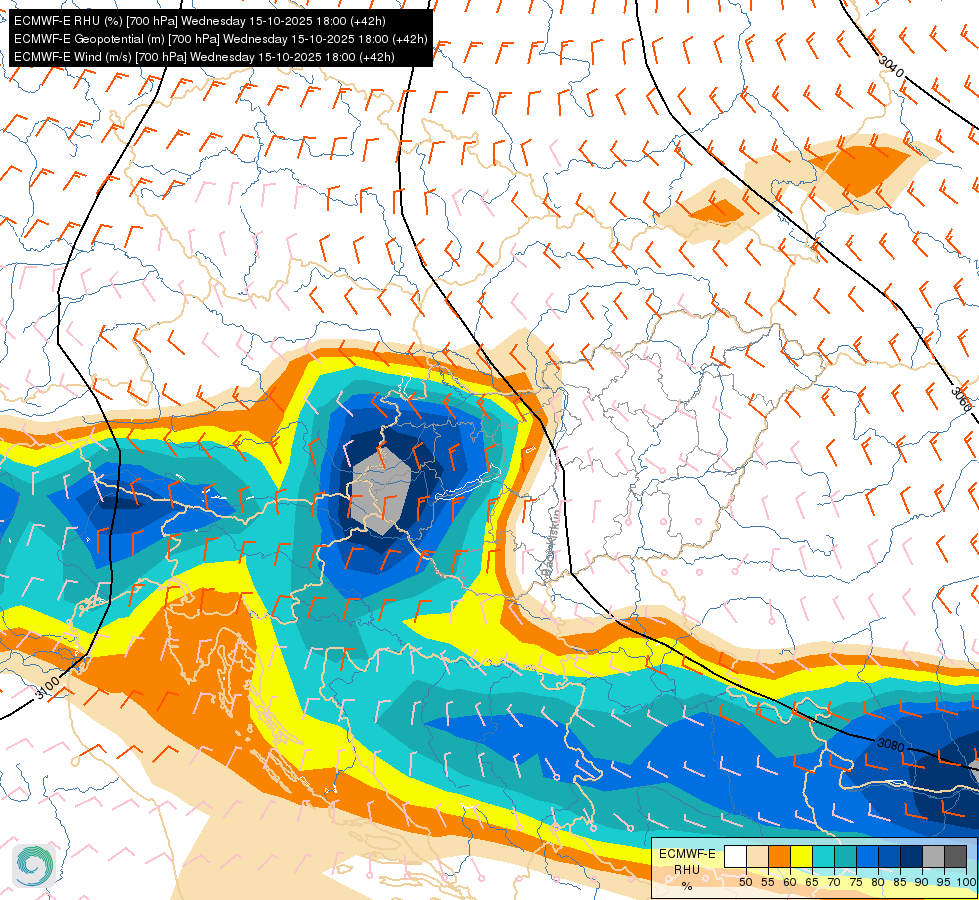Image resolution: width=979 pixels, height=900 pixels.
Task: Select the teal 70–75 legend swatch
Action: 846,856
